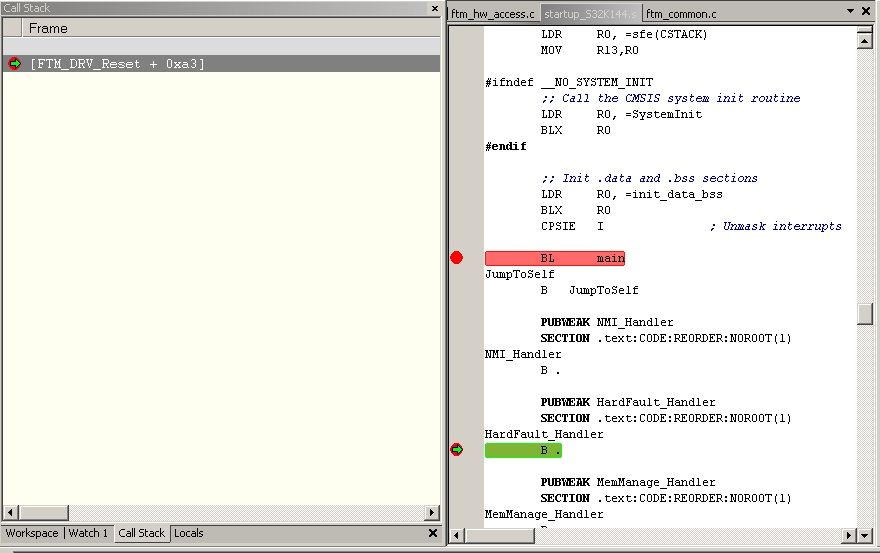Click the 'NMI_Handler' label line
880x553 pixels.
click(x=523, y=354)
